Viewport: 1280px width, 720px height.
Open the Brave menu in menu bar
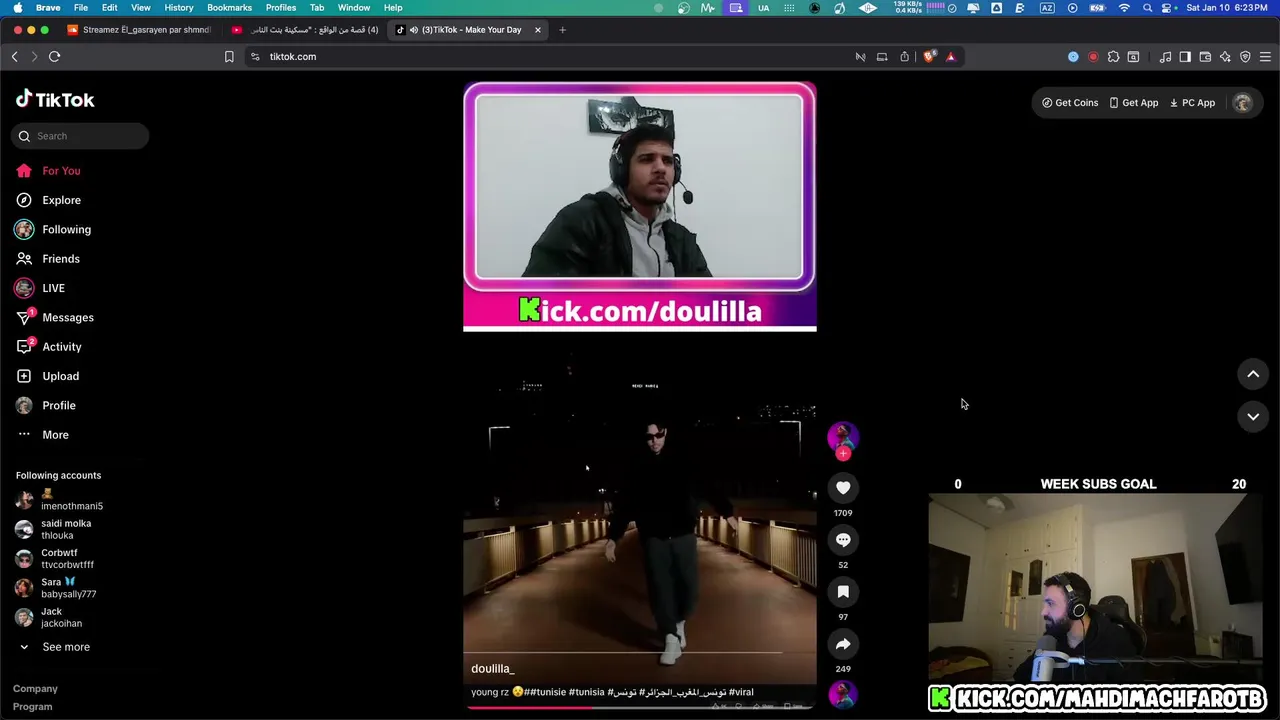[48, 8]
